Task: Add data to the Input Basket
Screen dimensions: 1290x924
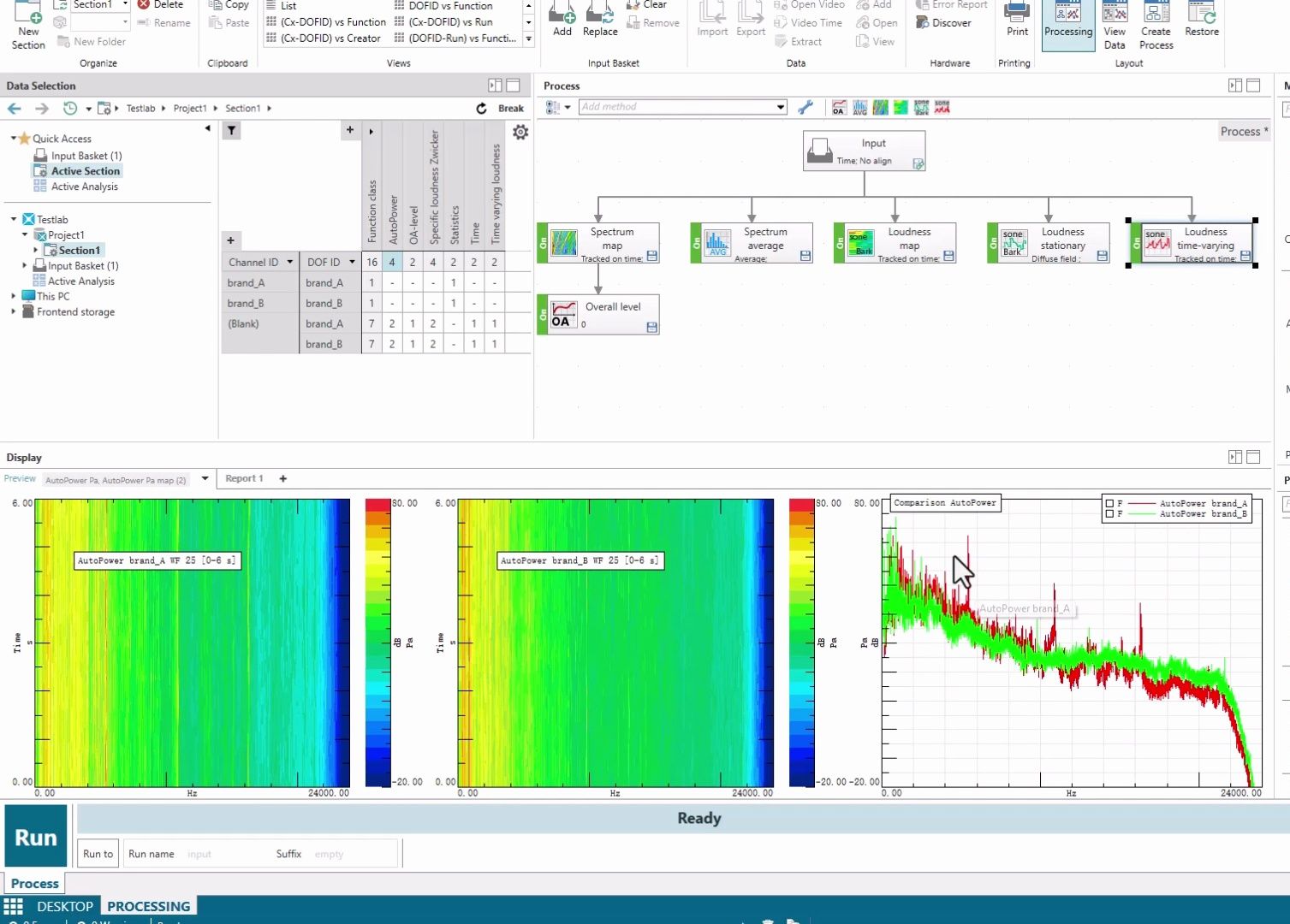Action: click(x=562, y=20)
